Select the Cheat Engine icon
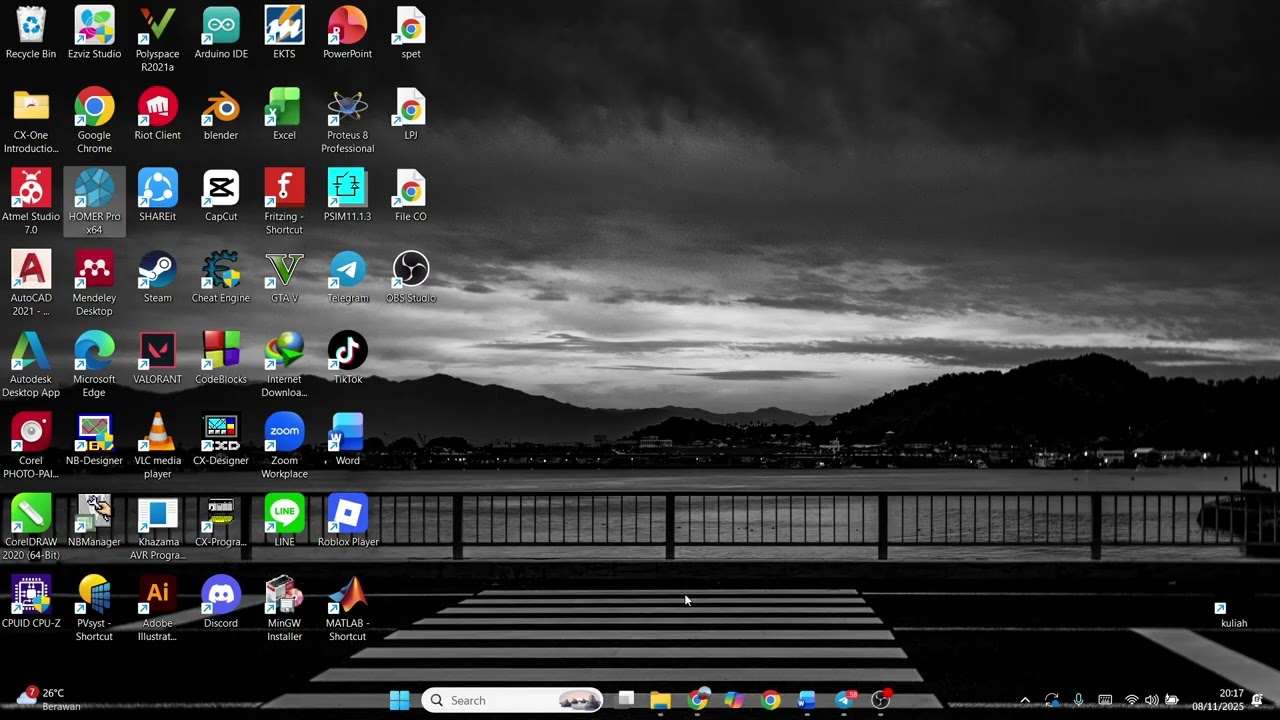The image size is (1280, 720). pyautogui.click(x=221, y=277)
